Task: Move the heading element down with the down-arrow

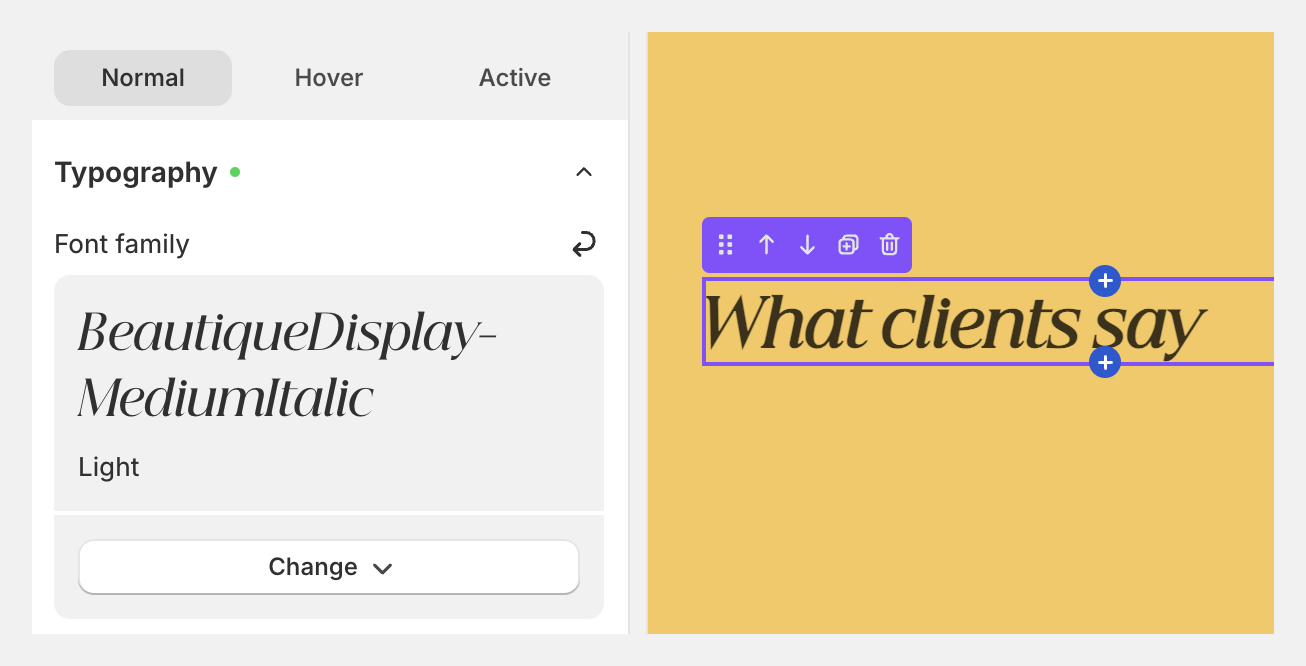Action: click(807, 245)
